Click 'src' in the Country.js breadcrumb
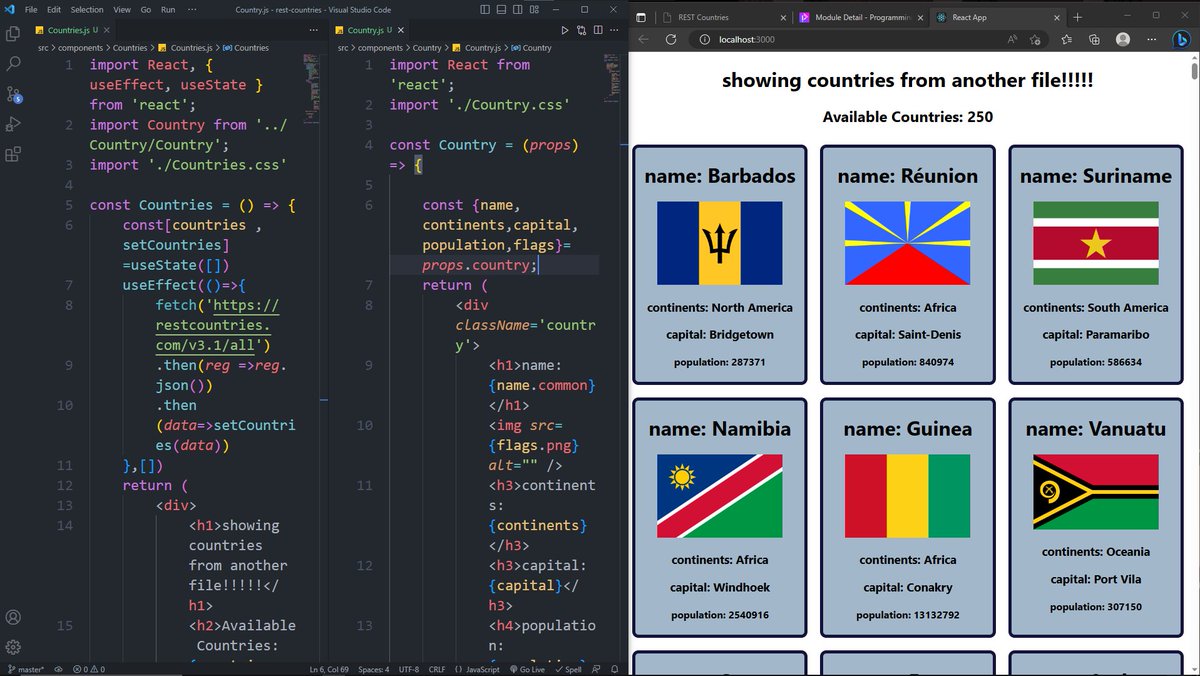 click(x=343, y=47)
